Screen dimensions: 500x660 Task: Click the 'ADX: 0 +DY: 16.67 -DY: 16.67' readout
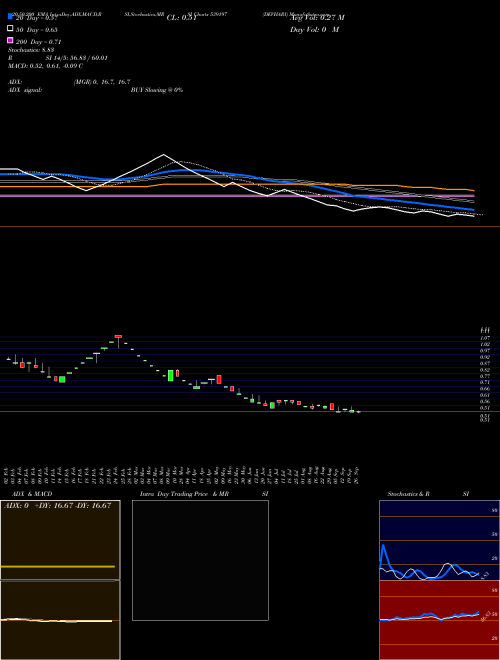point(57,505)
